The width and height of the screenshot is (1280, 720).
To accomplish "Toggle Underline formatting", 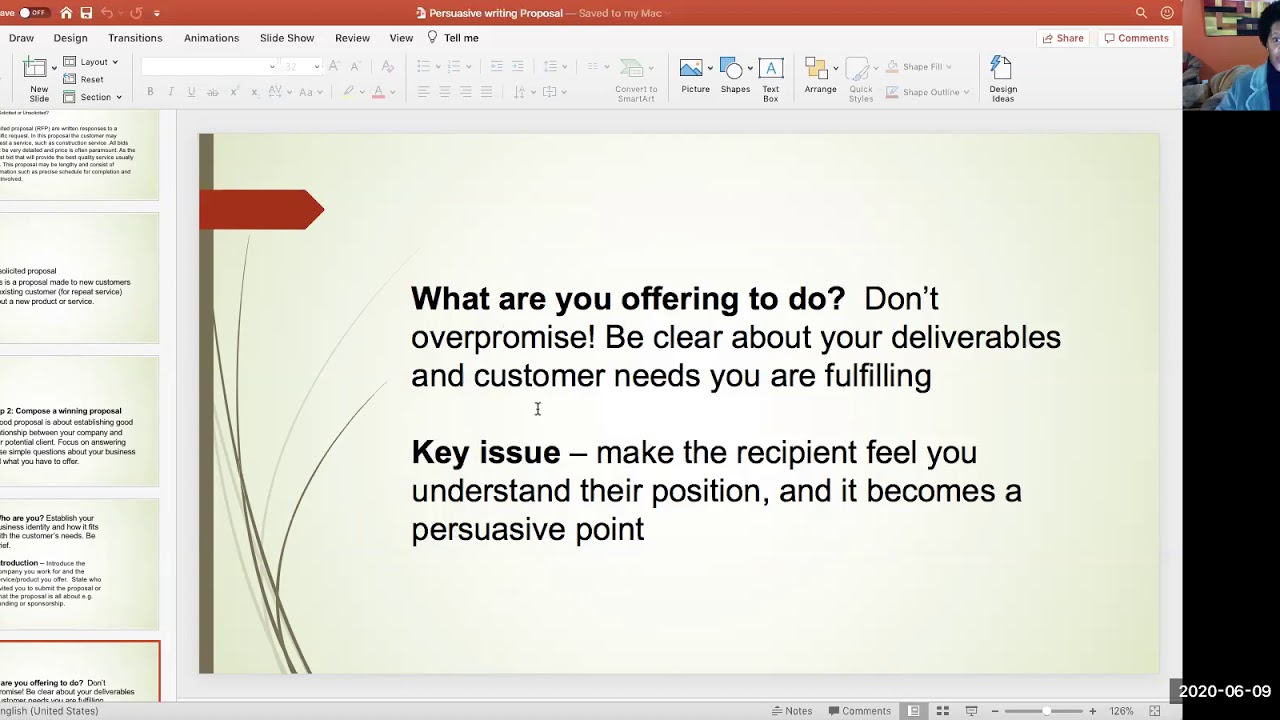I will 191,92.
